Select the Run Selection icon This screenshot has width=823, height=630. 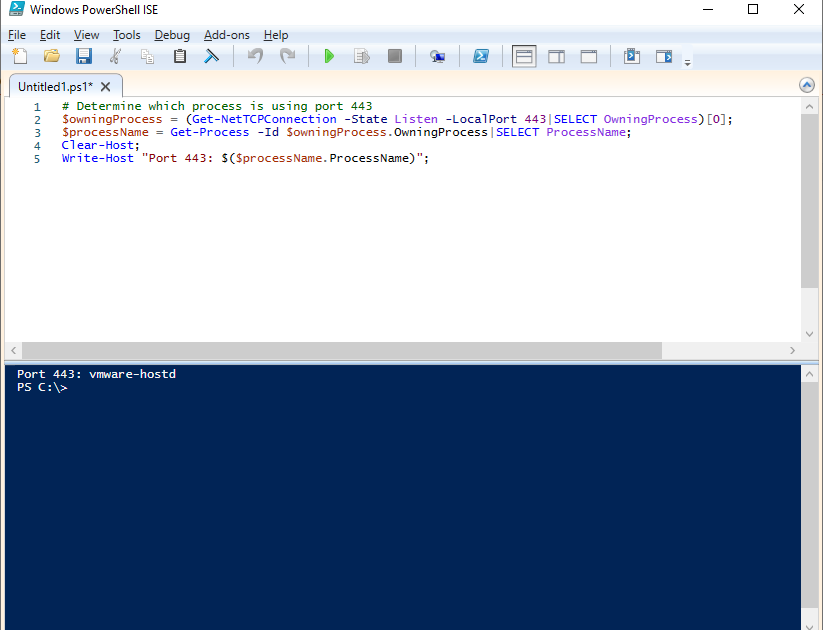361,56
